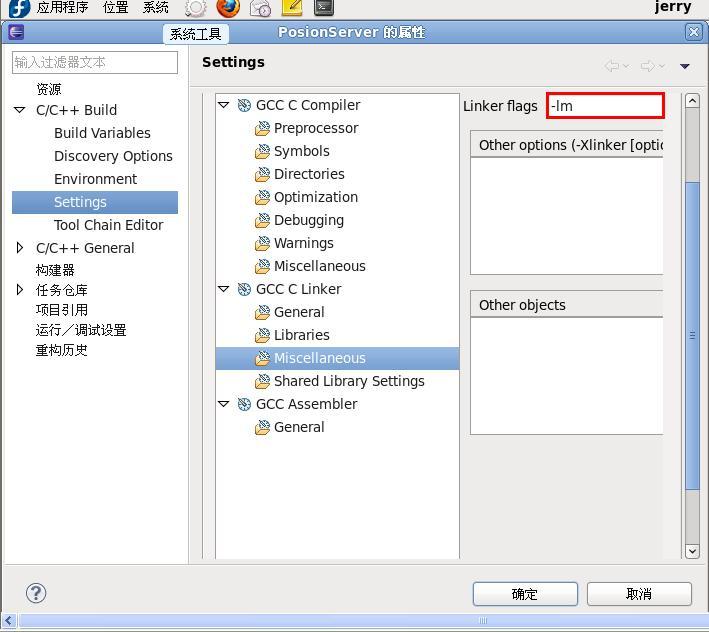The width and height of the screenshot is (709, 632).
Task: Click the vertical scrollbar in settings pane
Action: [692, 335]
